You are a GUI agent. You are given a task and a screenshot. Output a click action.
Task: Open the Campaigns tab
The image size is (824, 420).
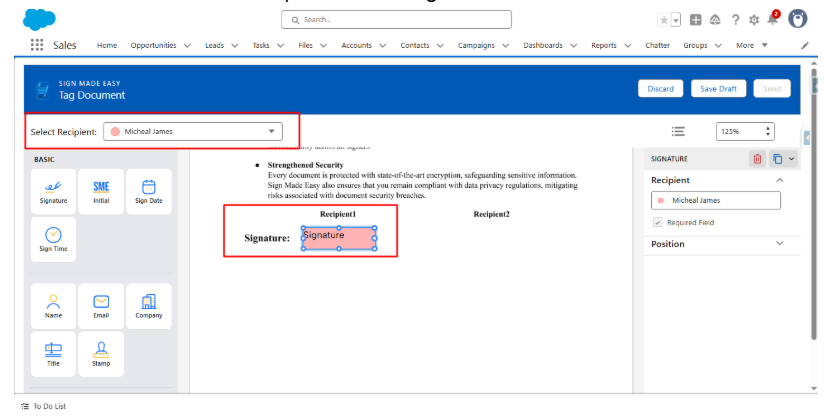(476, 45)
